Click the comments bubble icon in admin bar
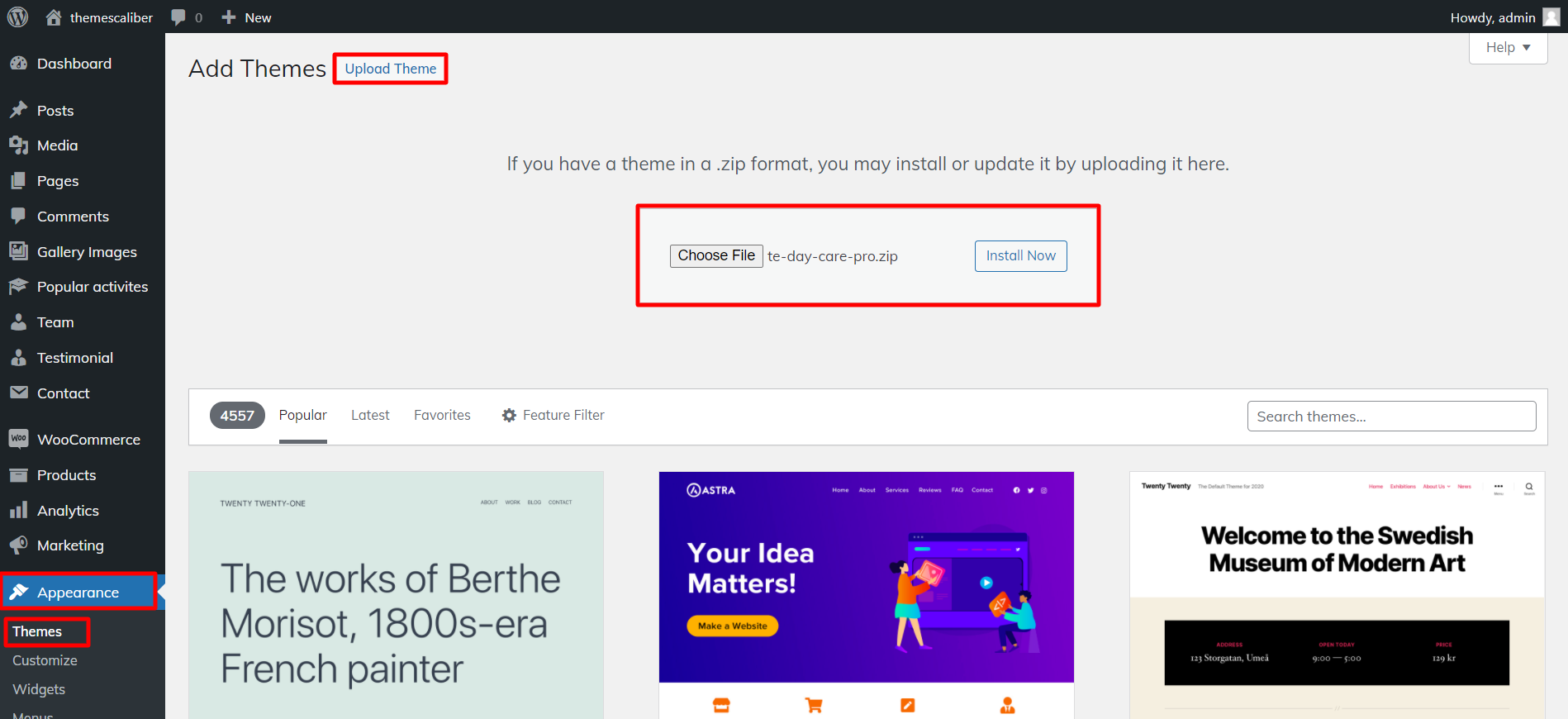This screenshot has height=719, width=1568. click(x=178, y=17)
